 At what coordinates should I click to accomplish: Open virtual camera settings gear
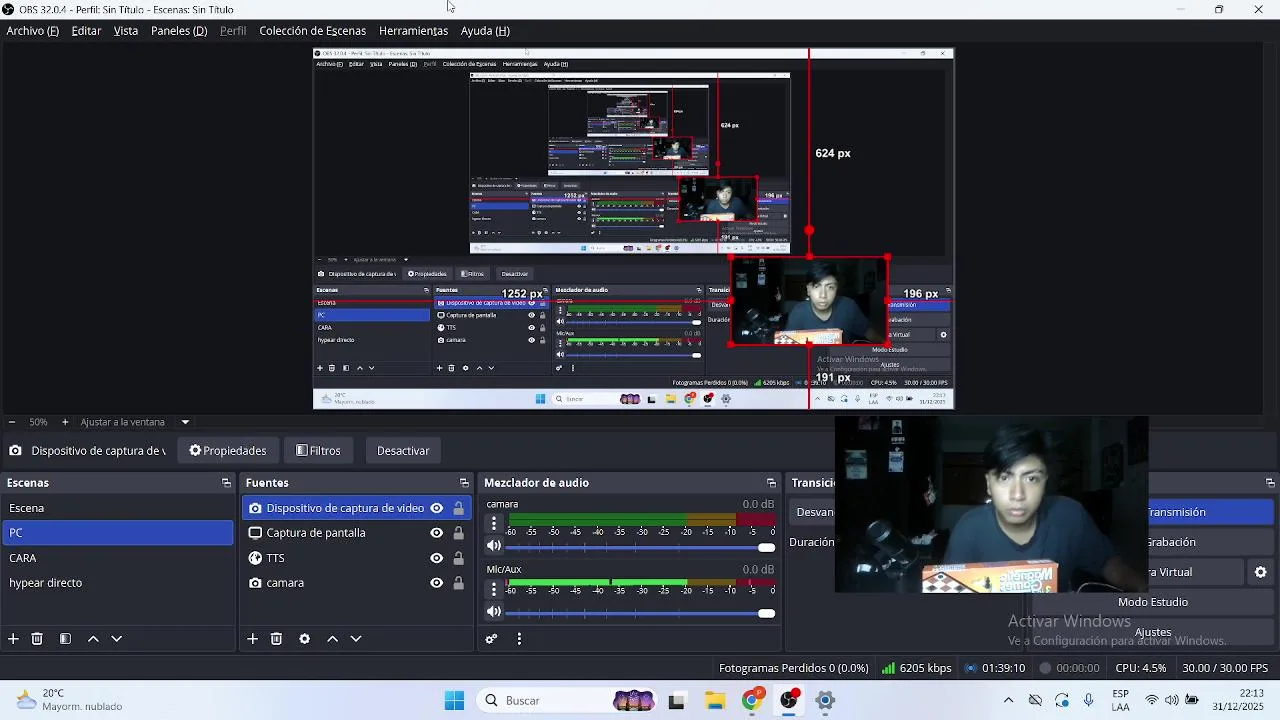coord(1261,572)
